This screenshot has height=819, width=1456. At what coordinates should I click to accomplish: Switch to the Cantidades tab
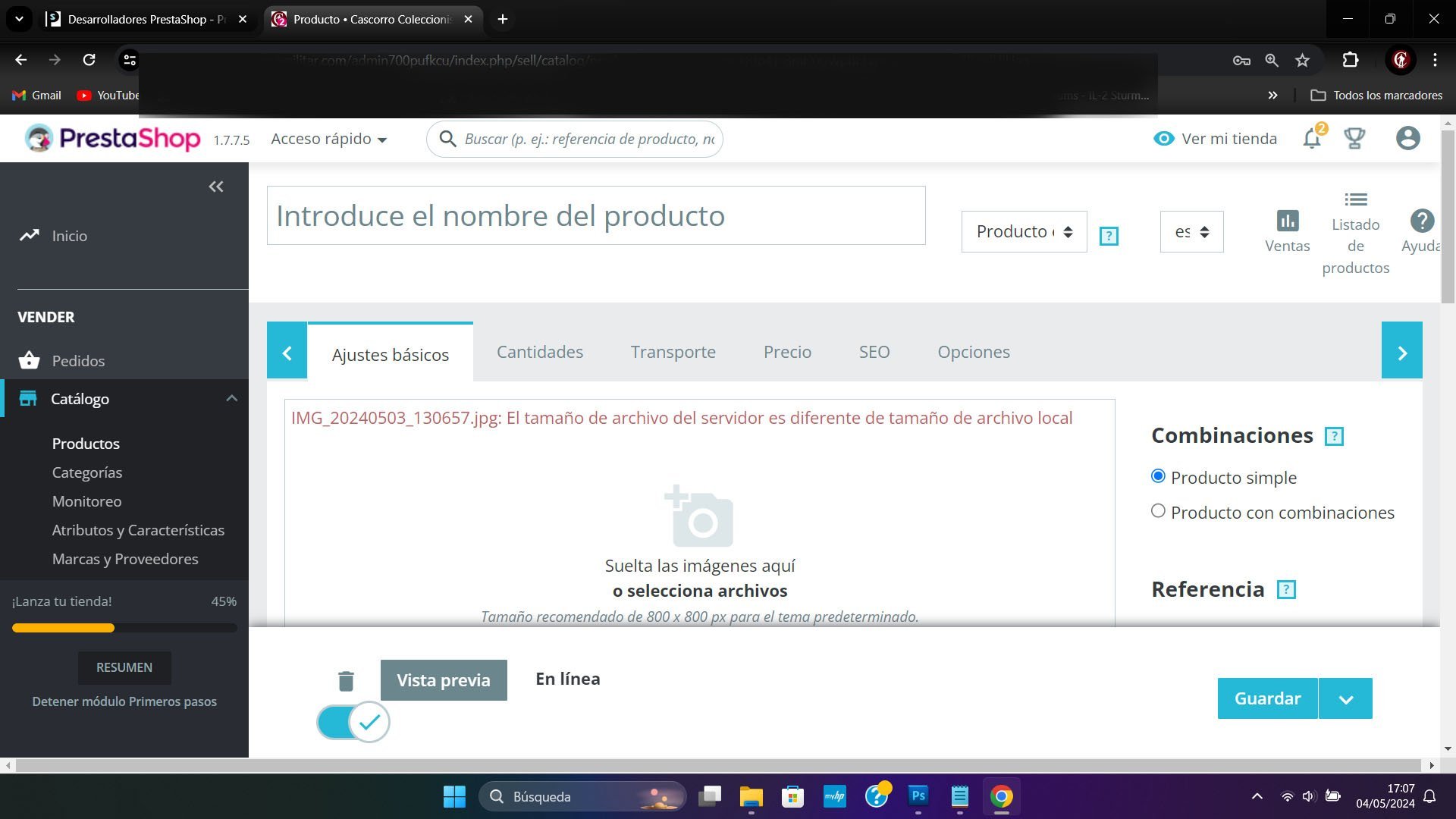click(x=539, y=352)
